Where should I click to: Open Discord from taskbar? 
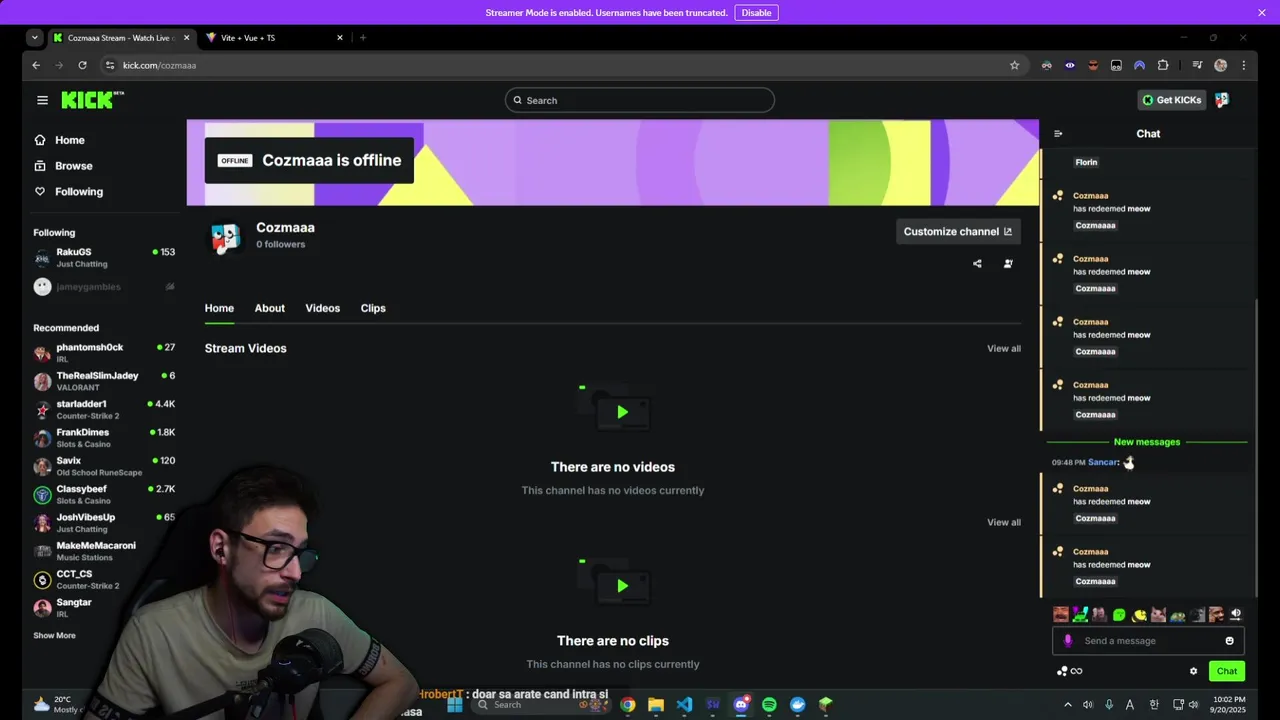point(741,705)
